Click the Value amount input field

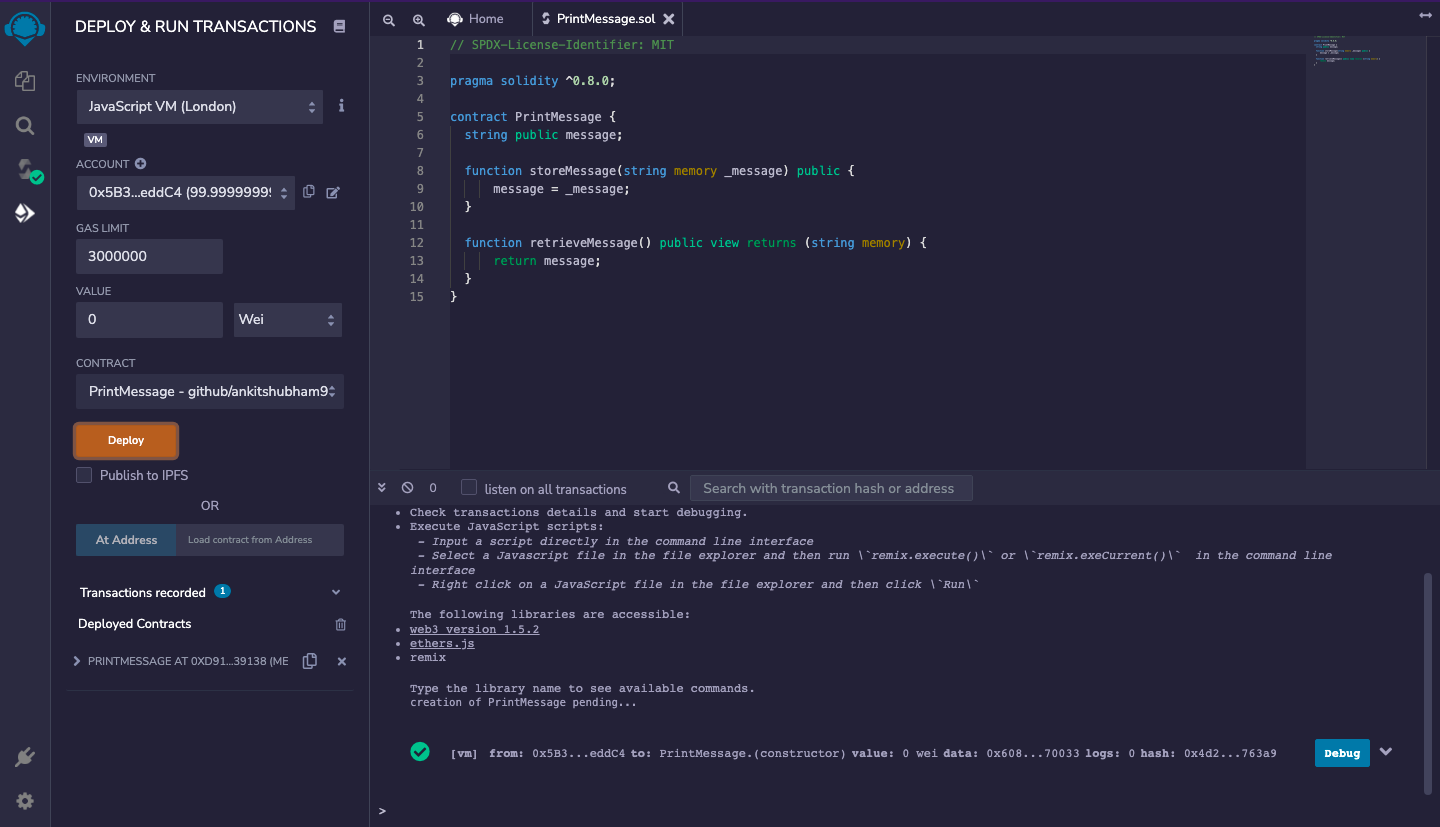149,319
